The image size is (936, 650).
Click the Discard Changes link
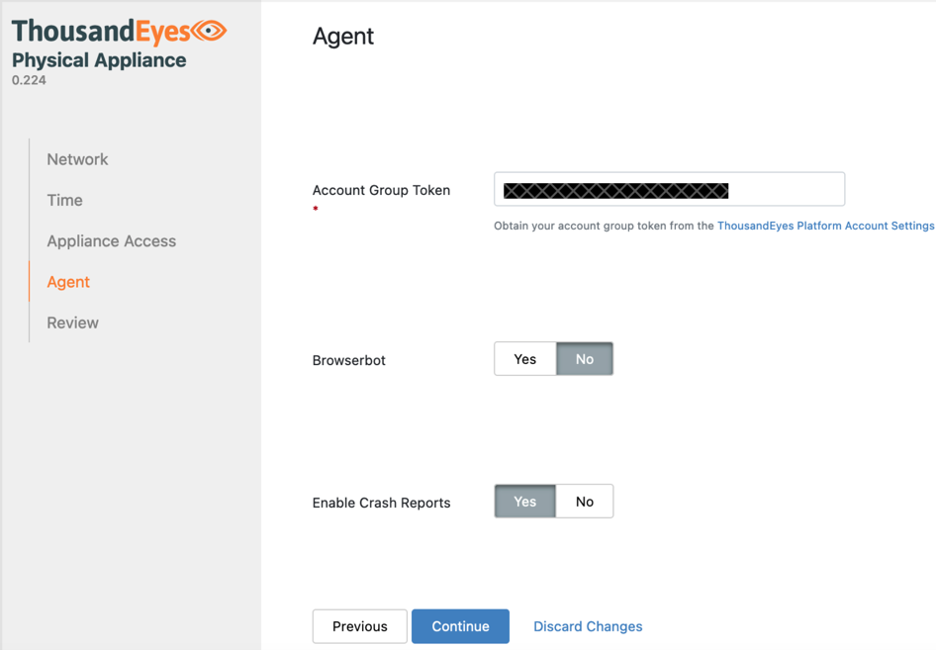[x=588, y=626]
